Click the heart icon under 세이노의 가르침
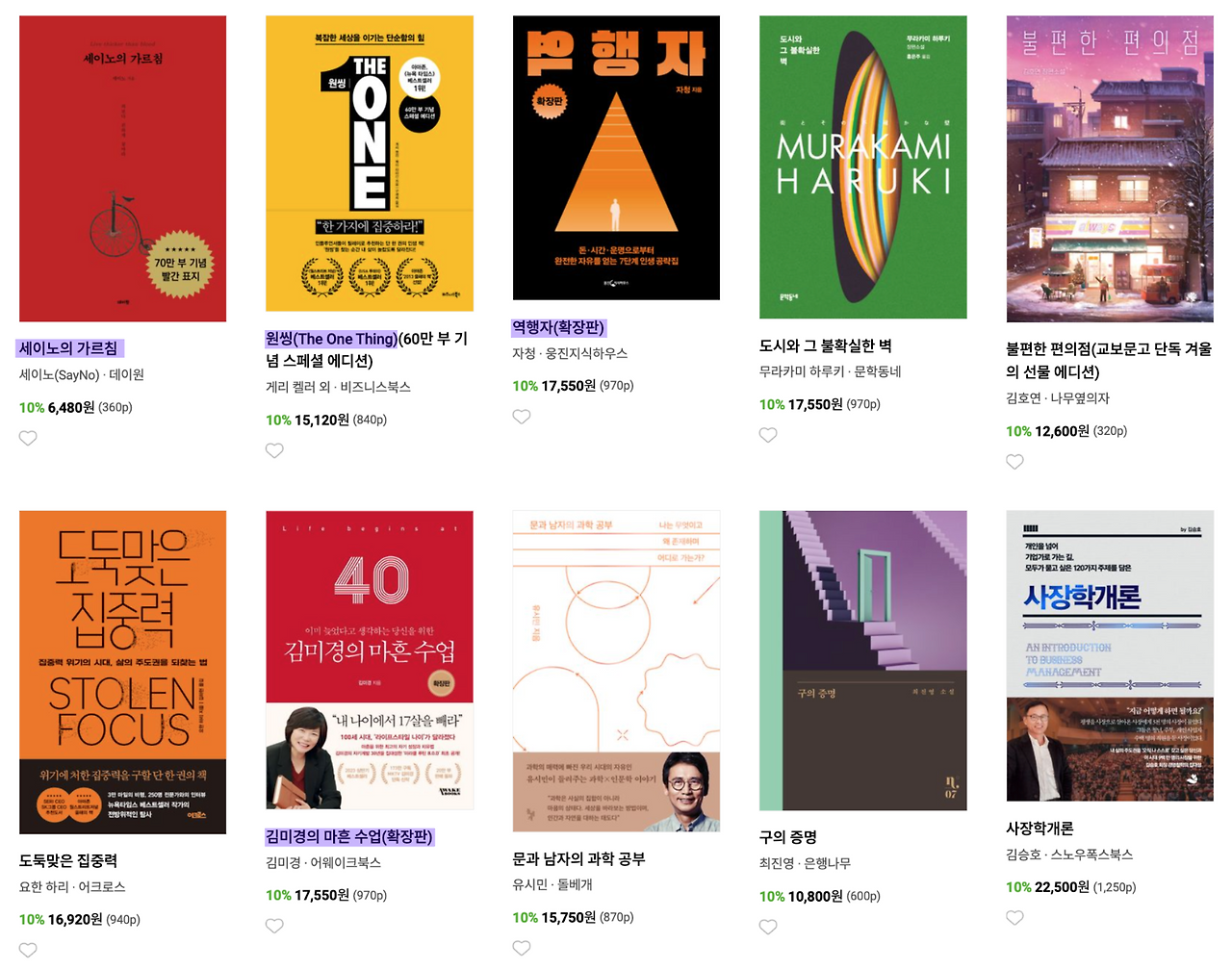Image resolution: width=1232 pixels, height=969 pixels. pyautogui.click(x=28, y=438)
